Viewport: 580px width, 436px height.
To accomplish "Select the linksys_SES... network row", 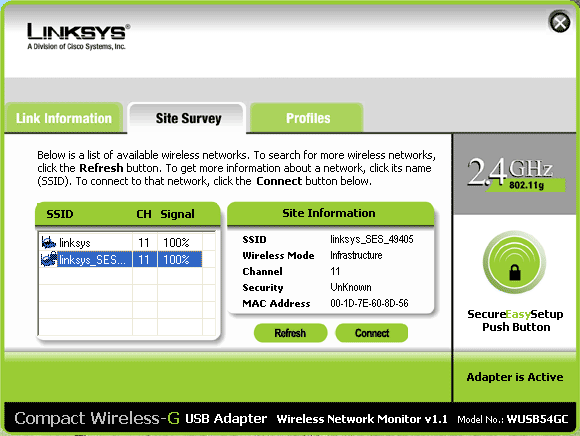I will coord(121,259).
